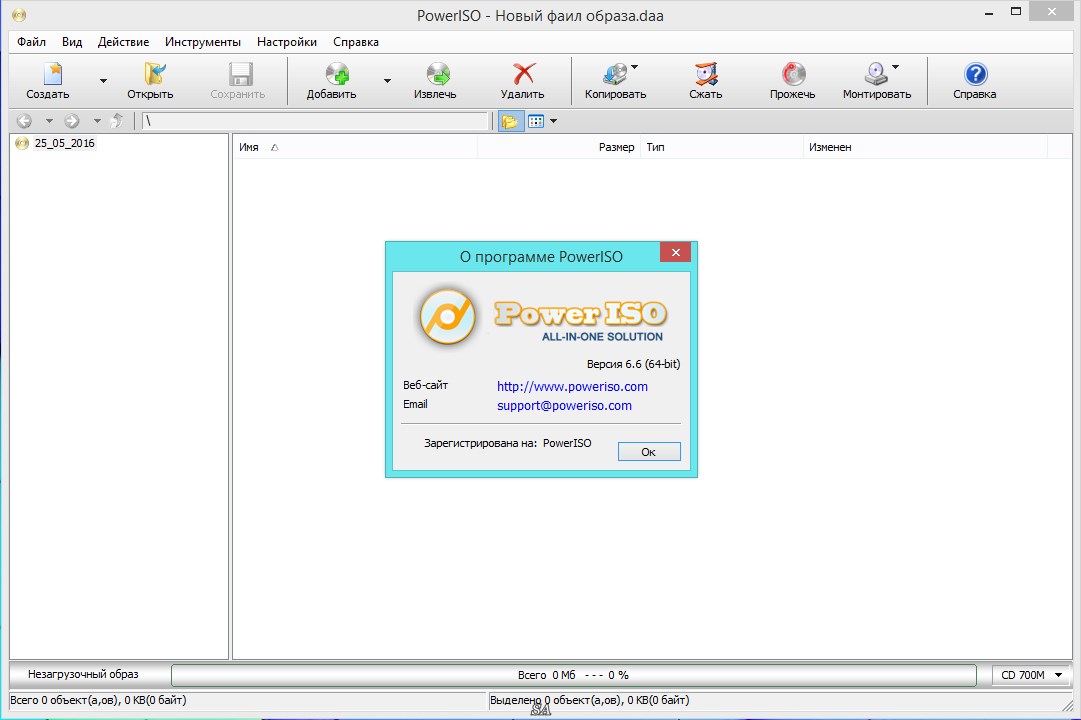Click the Ок button in dialog
The image size is (1081, 720).
point(649,452)
